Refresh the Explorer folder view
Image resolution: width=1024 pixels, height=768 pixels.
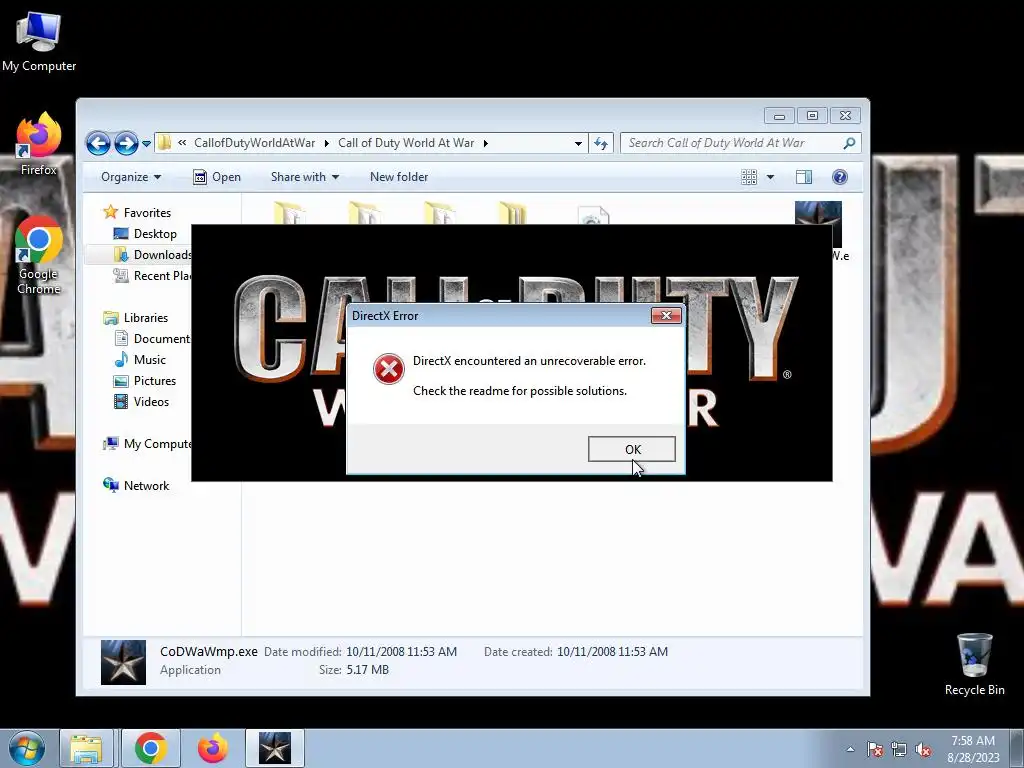point(601,143)
